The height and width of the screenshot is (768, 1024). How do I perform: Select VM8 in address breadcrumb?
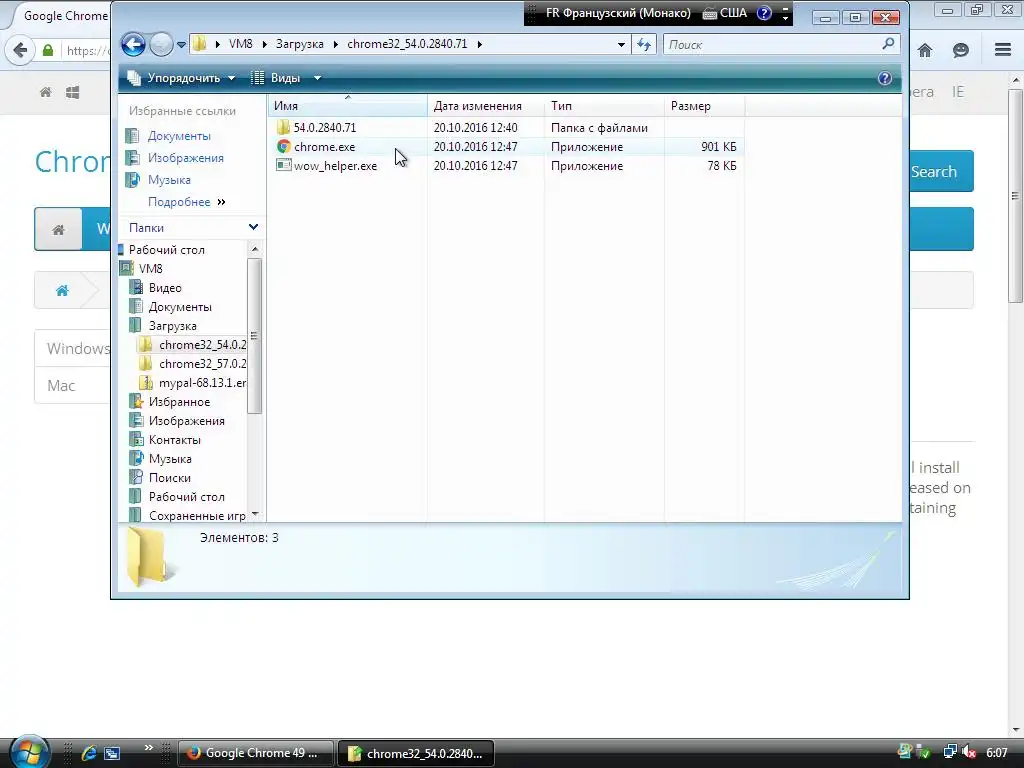click(x=240, y=44)
